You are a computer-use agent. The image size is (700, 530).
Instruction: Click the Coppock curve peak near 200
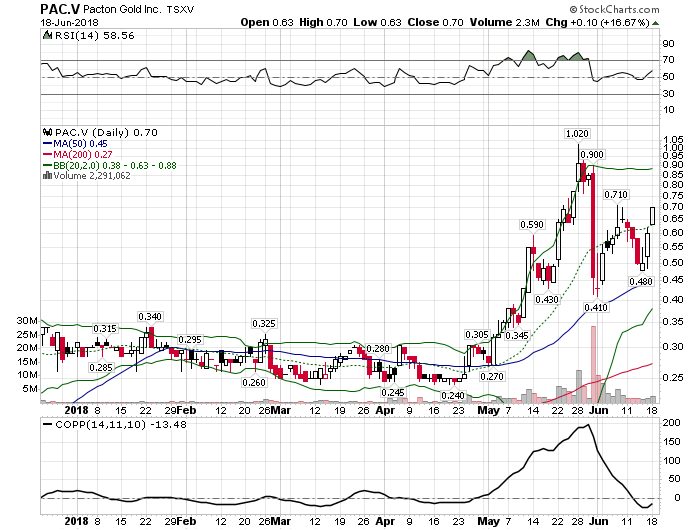pyautogui.click(x=588, y=425)
